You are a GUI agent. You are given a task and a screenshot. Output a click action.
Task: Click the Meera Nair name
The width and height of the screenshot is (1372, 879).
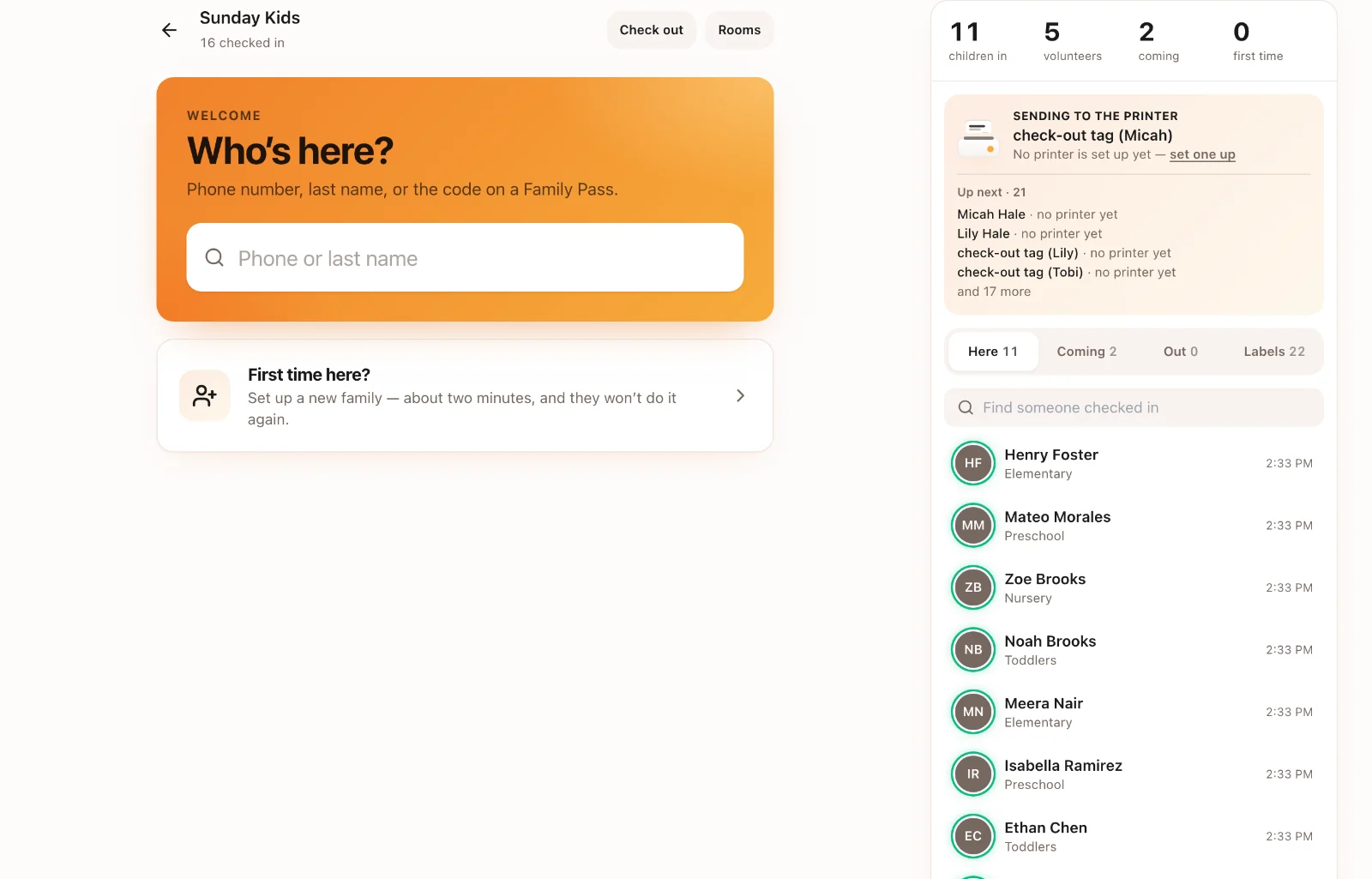point(1044,703)
